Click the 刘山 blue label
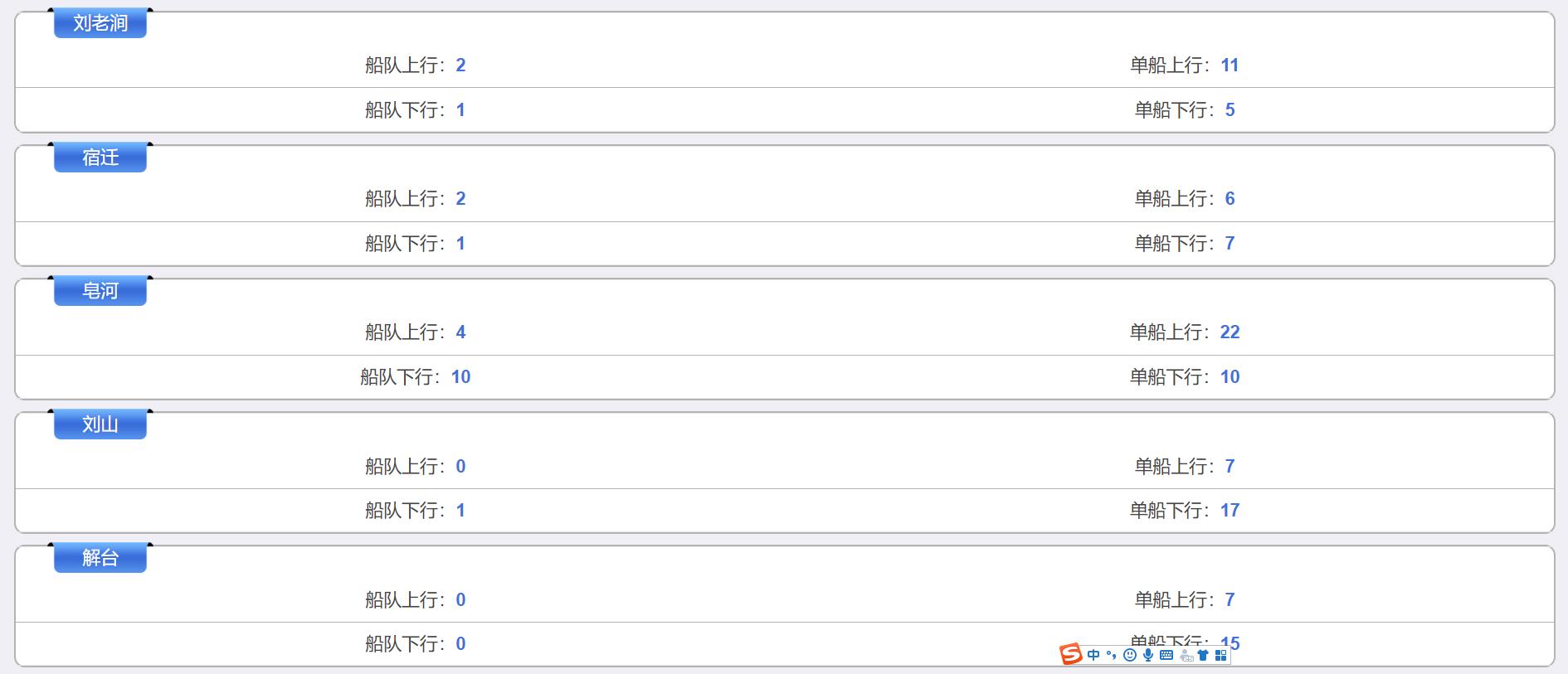 (100, 424)
